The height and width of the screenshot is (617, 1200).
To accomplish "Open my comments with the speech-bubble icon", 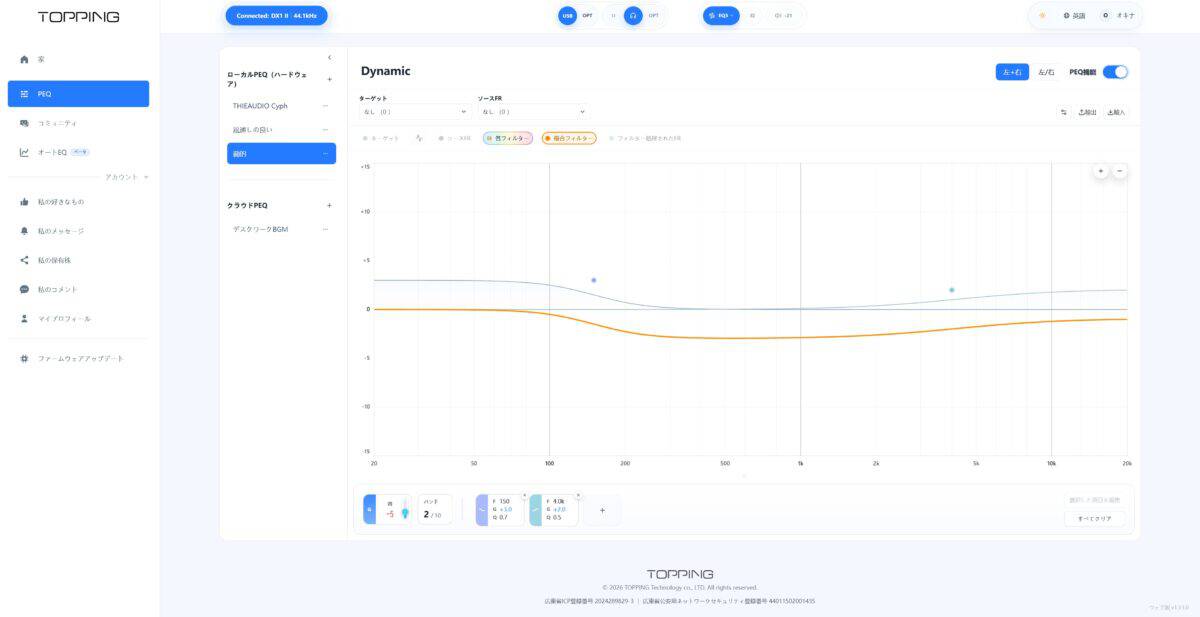I will click(78, 289).
